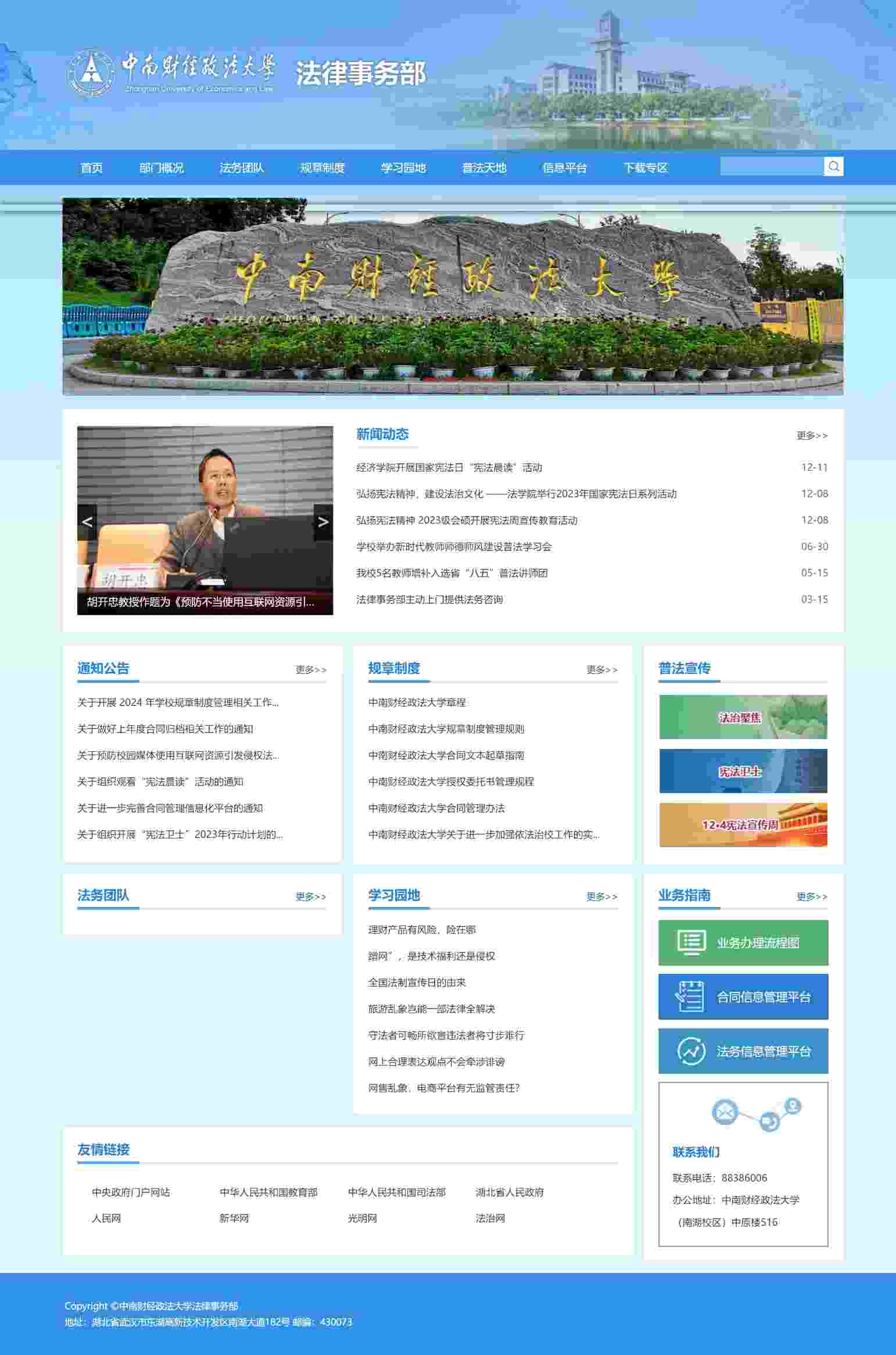
Task: Click the 宪法卫士 banner image
Action: pyautogui.click(x=743, y=771)
